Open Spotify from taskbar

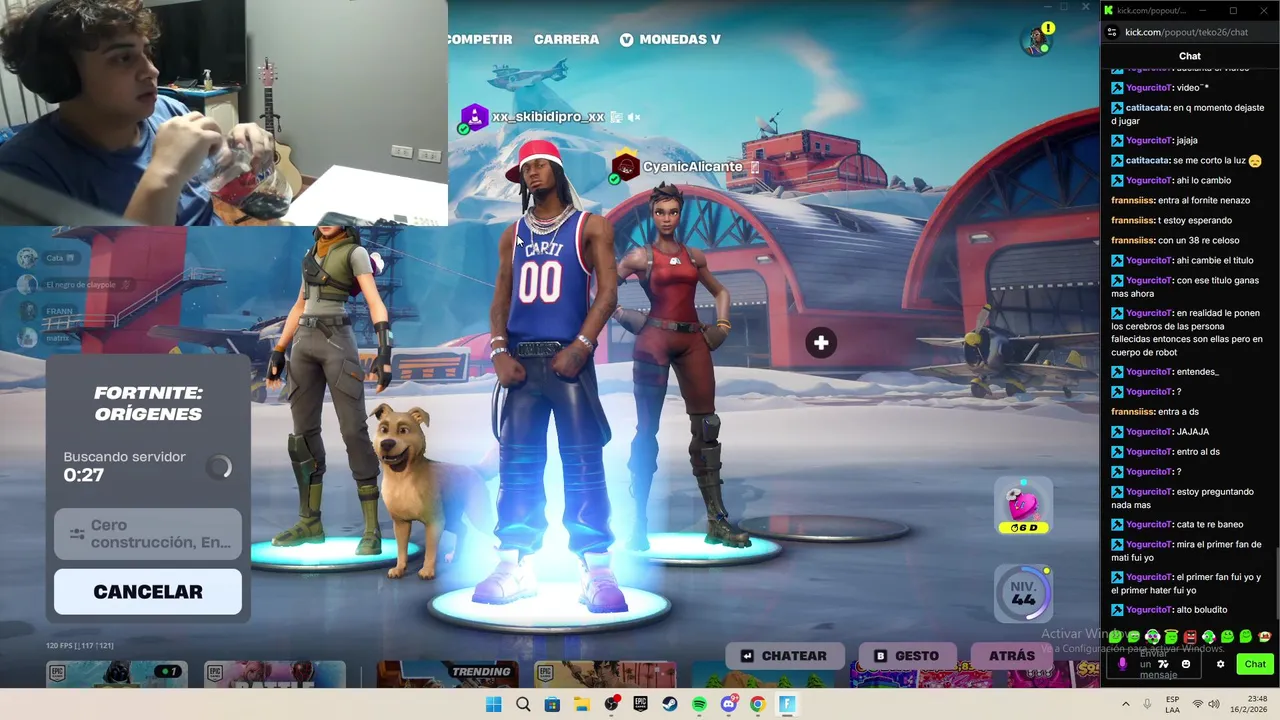click(699, 705)
